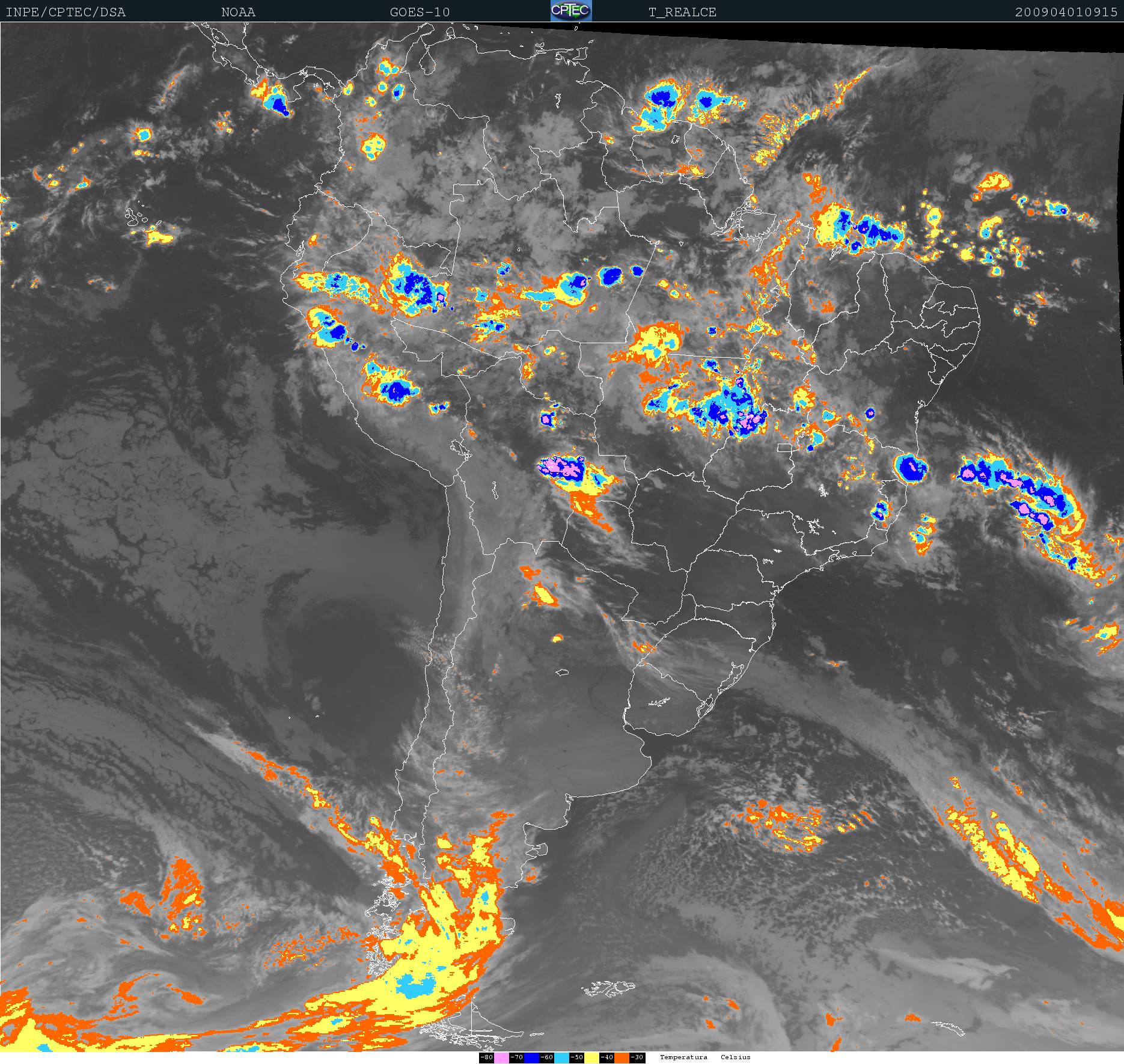Click the CPTEC logo in the header
The height and width of the screenshot is (1064, 1124).
570,11
